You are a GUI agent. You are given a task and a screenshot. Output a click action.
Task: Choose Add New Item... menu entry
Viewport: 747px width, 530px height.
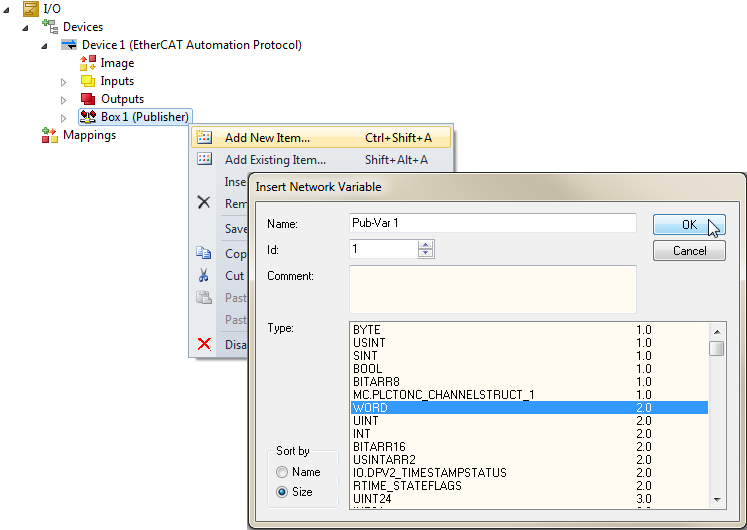tap(321, 138)
